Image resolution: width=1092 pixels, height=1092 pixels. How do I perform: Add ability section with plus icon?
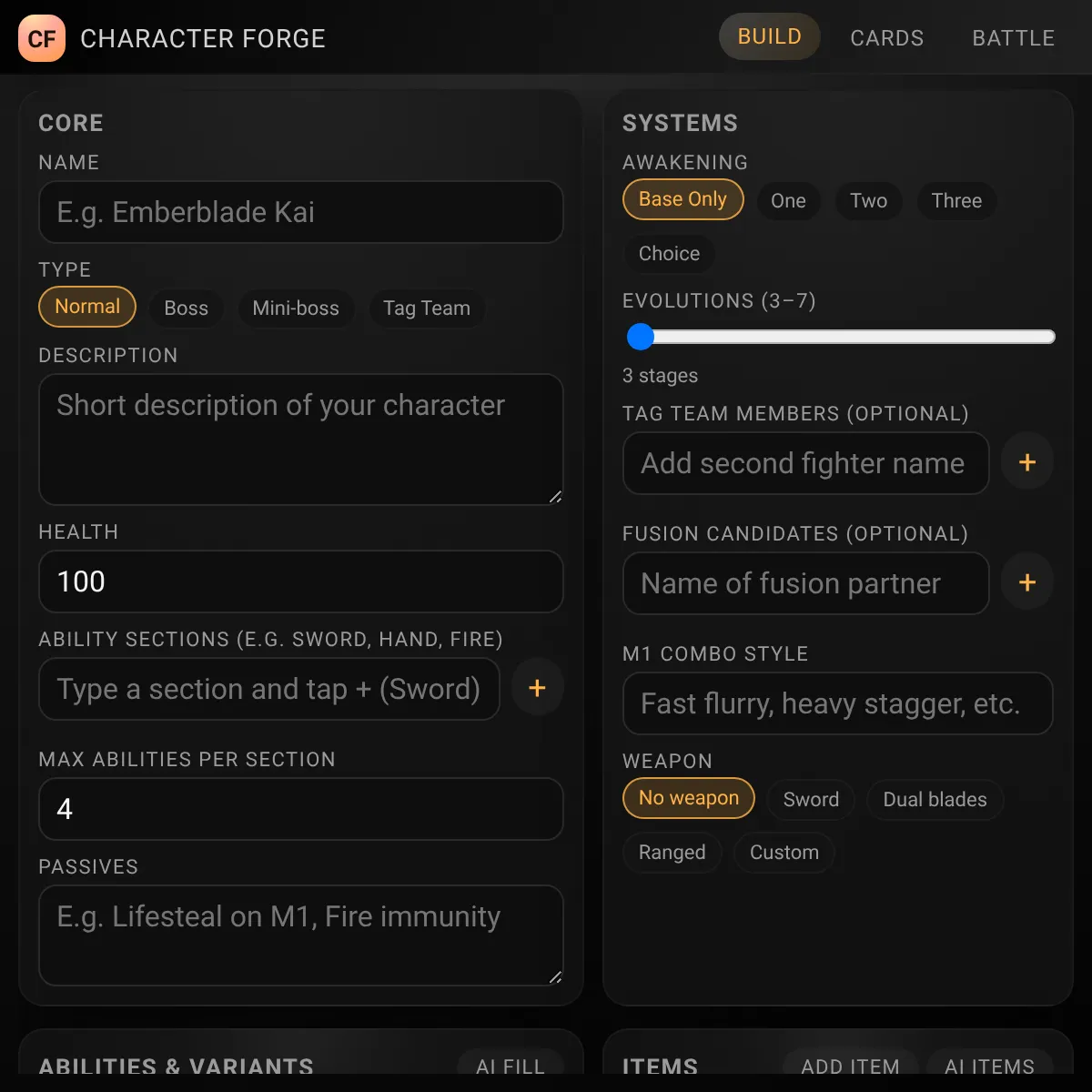tap(537, 688)
